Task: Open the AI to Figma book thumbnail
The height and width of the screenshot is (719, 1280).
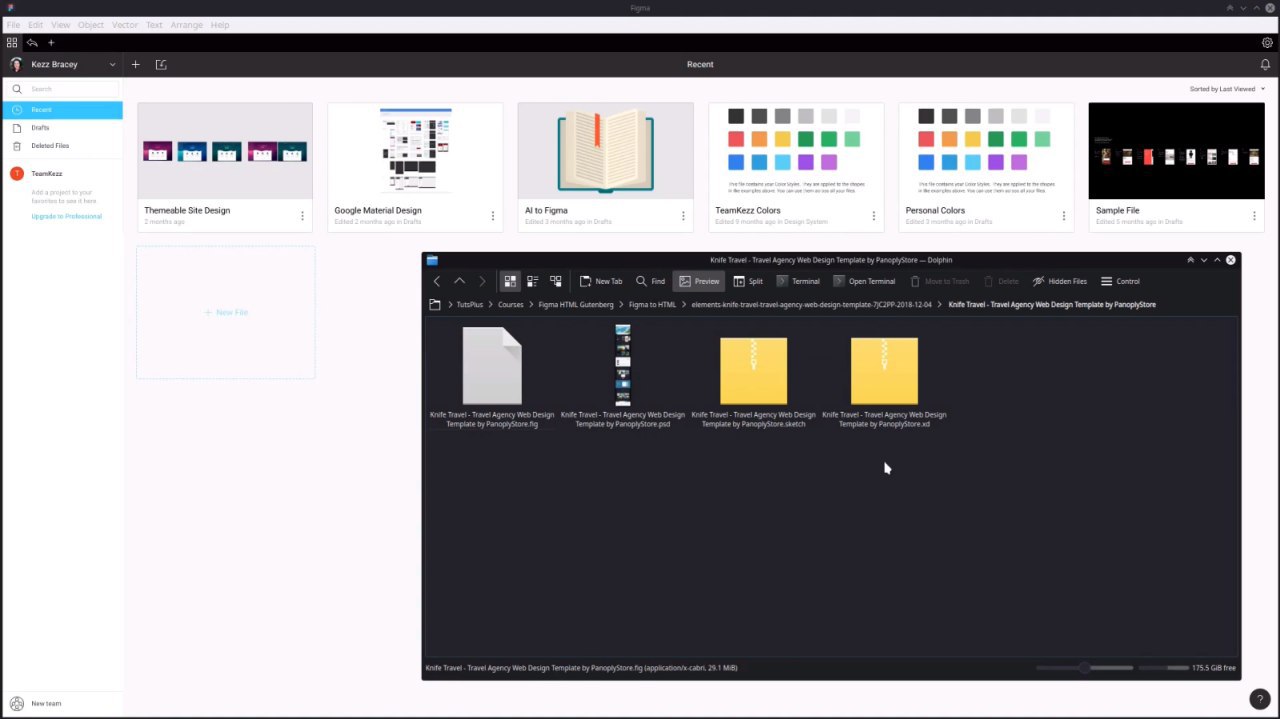Action: [x=605, y=151]
